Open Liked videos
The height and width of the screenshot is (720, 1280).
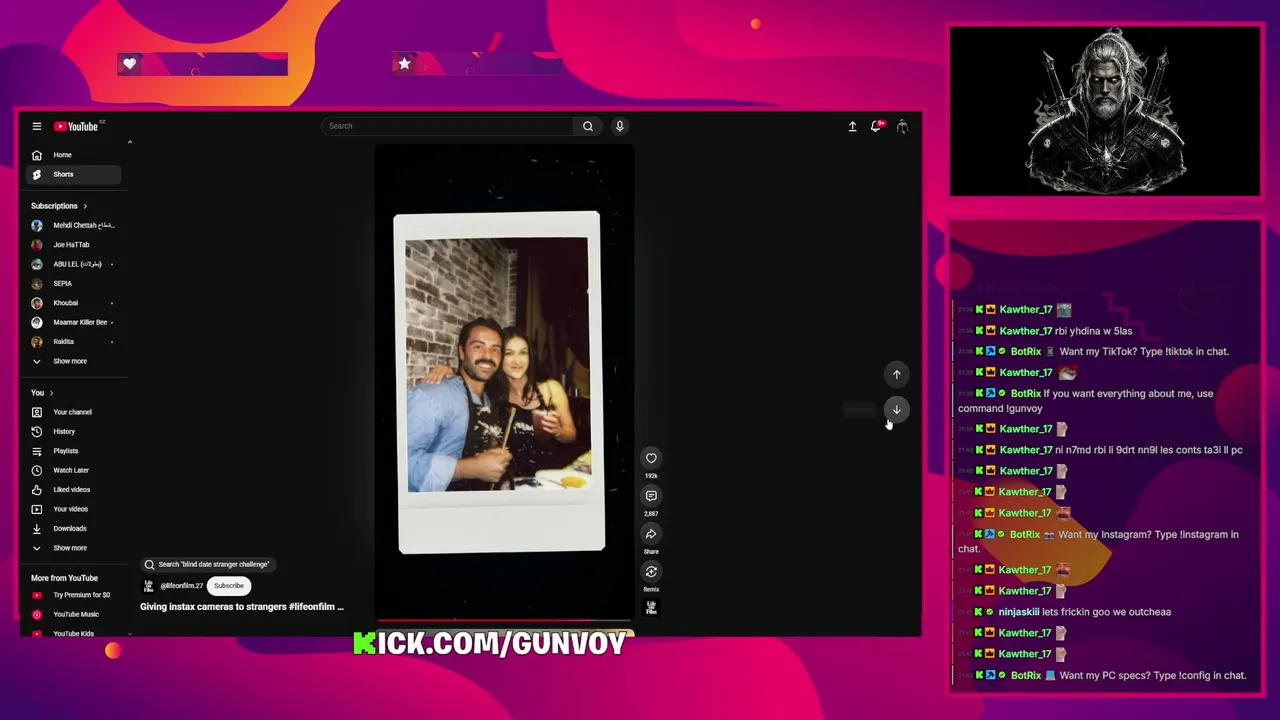[x=73, y=490]
